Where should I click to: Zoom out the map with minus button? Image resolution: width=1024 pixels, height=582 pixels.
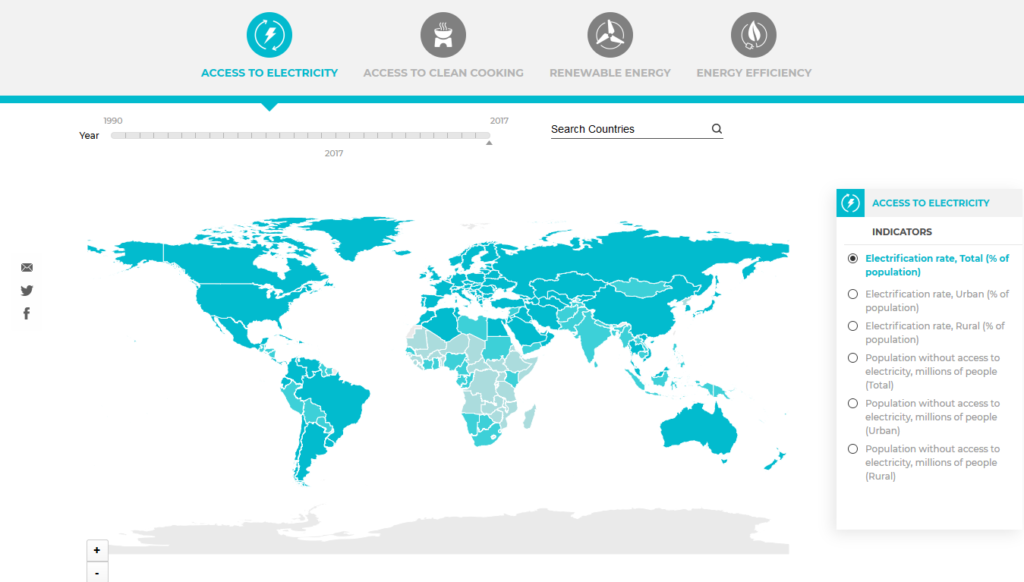point(97,573)
